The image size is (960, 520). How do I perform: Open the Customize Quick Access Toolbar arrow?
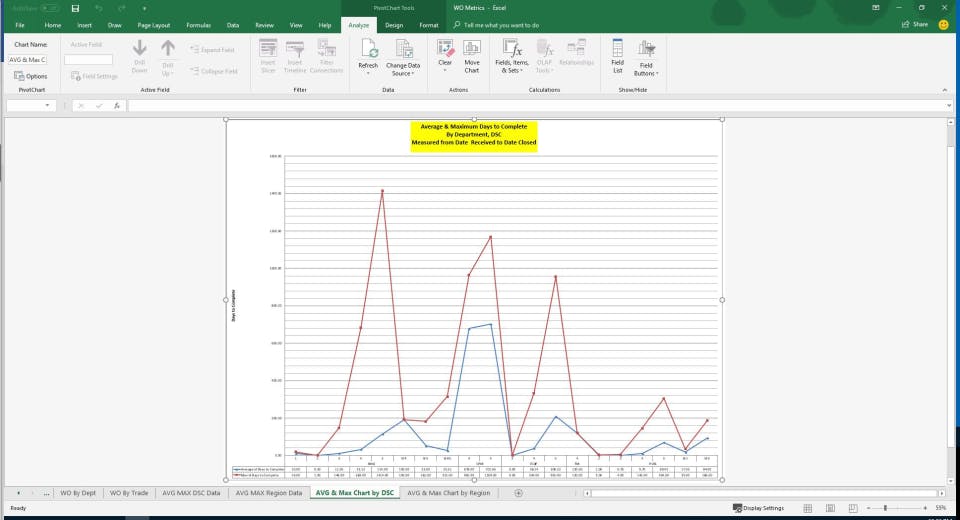[144, 9]
